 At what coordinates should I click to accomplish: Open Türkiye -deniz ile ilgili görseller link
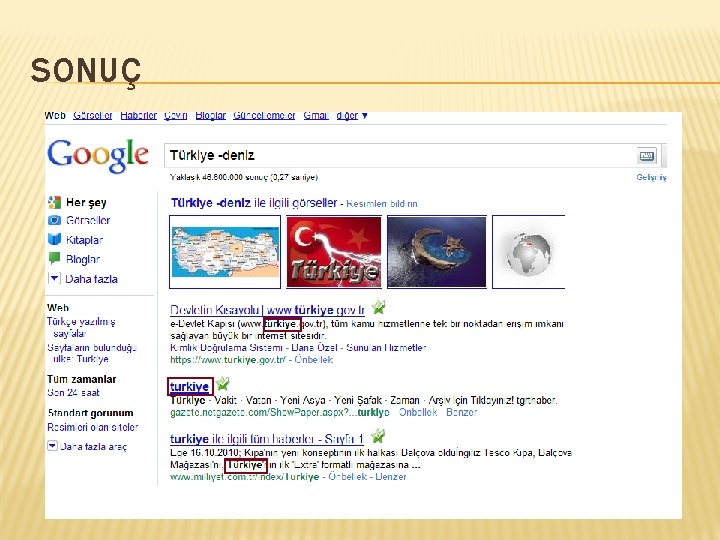(x=254, y=203)
